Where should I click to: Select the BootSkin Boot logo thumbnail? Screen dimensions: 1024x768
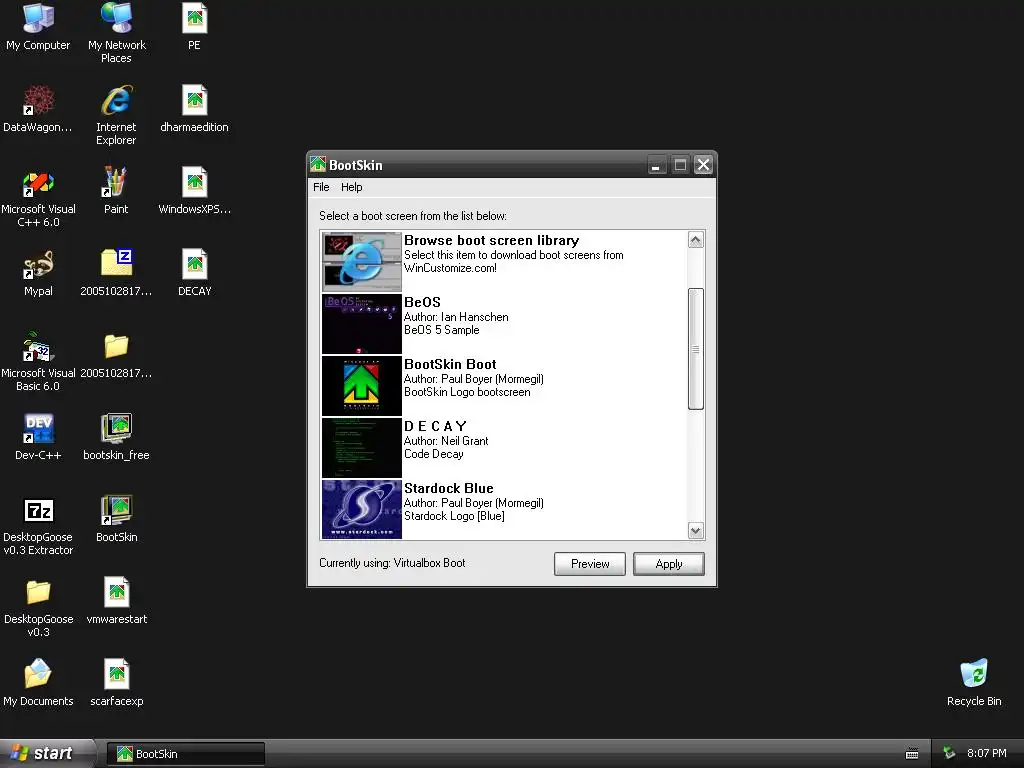[x=362, y=386]
